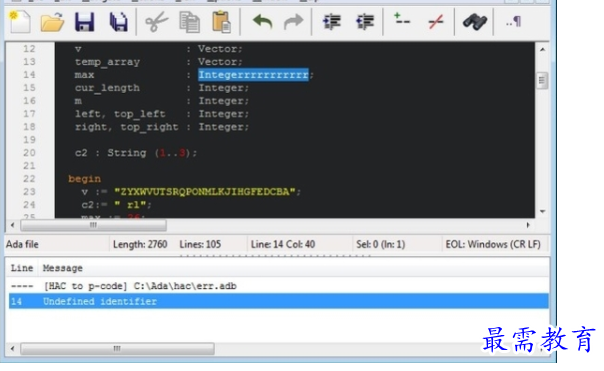
Task: Click Sel: 0 (ln: 1) status entry
Action: (381, 244)
